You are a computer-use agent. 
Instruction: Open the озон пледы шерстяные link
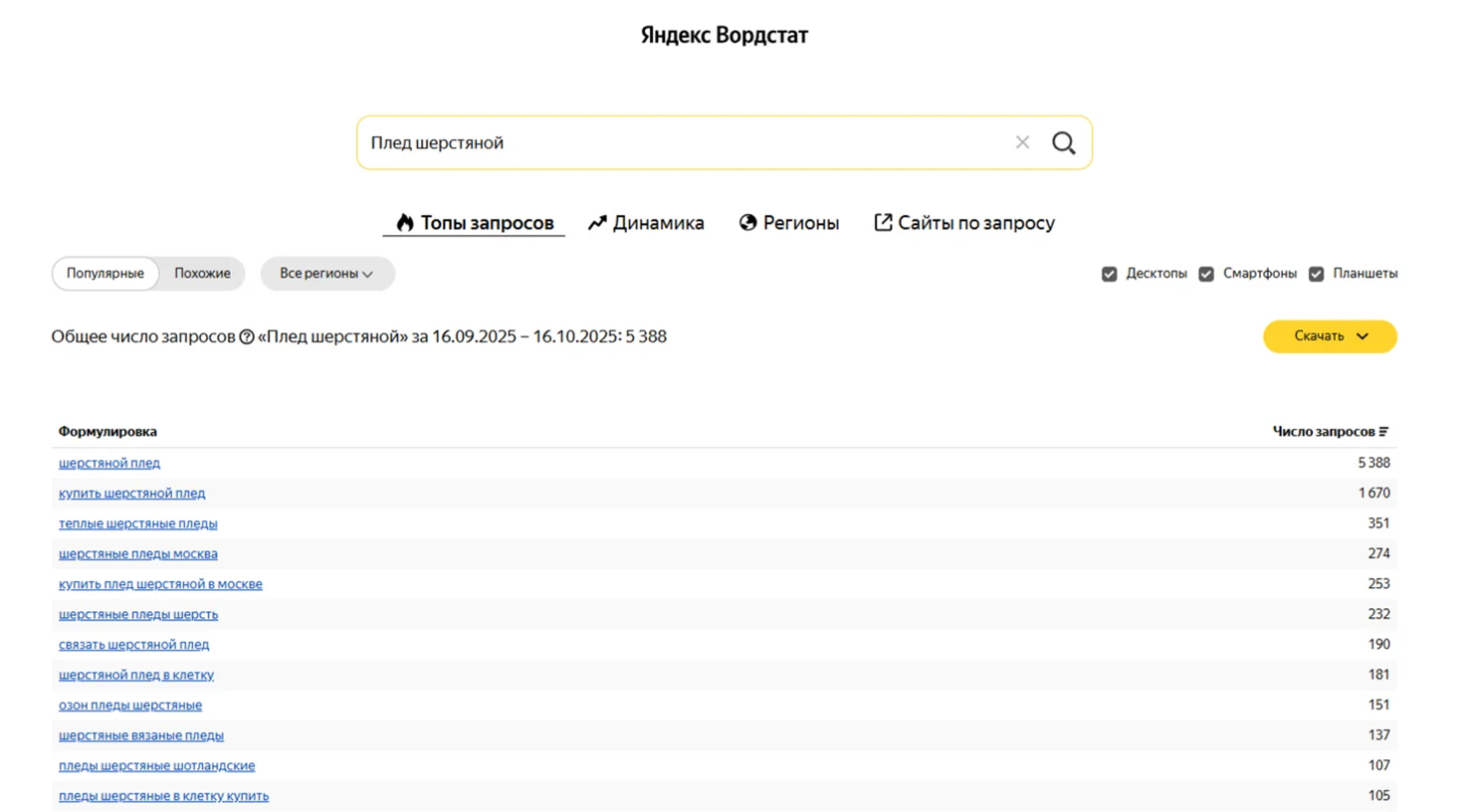pyautogui.click(x=130, y=706)
